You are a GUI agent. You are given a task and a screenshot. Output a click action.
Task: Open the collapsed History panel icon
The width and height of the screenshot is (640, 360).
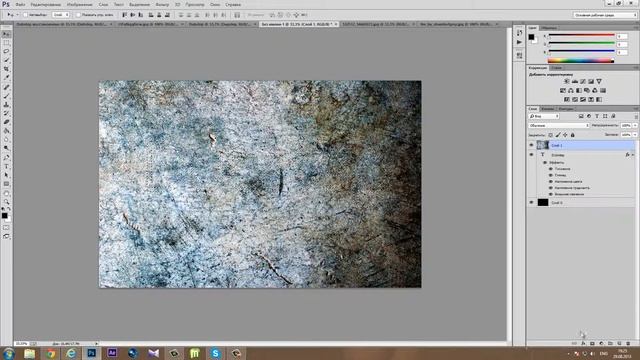pos(519,33)
